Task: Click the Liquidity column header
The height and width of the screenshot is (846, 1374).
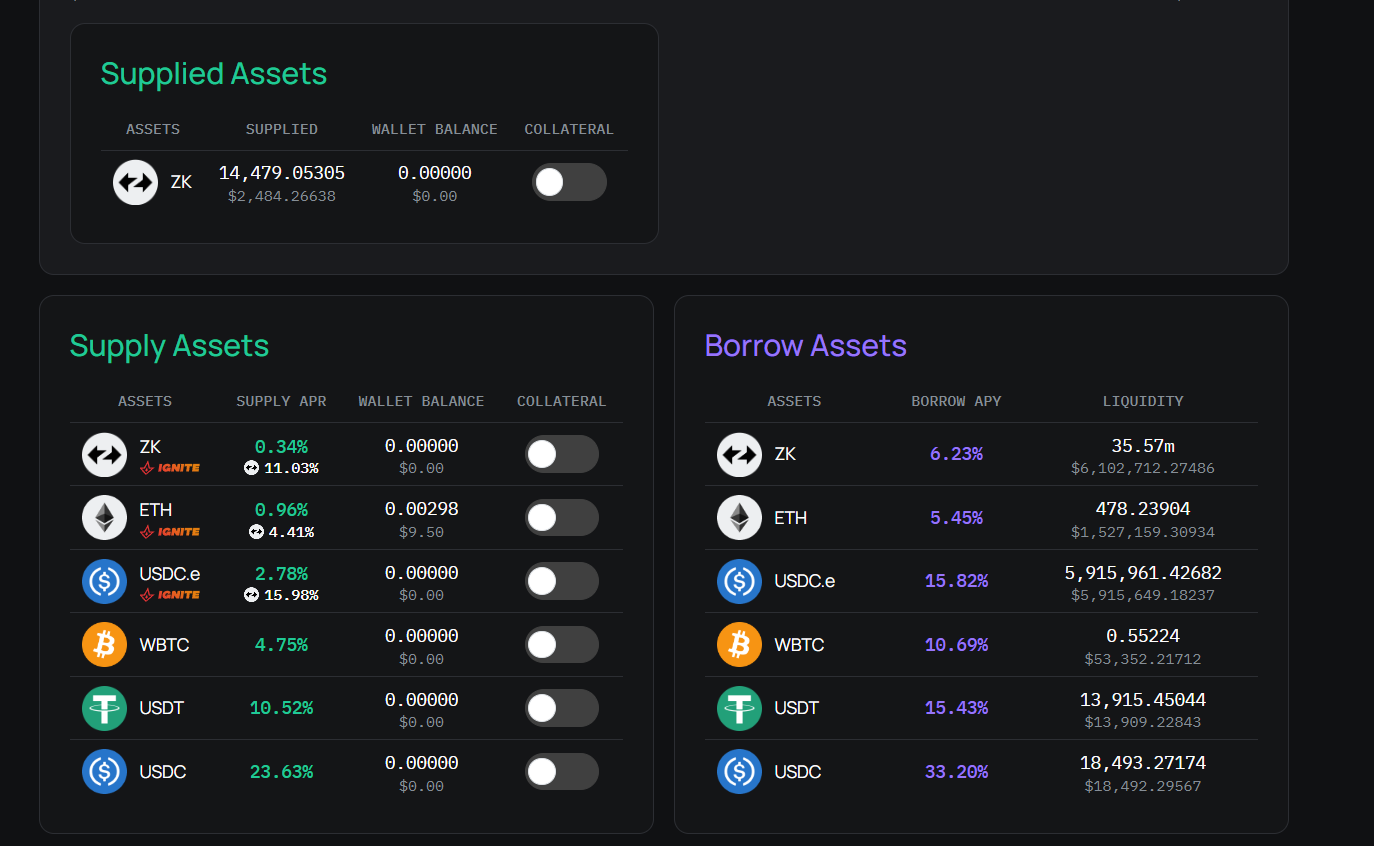Action: (x=1143, y=401)
